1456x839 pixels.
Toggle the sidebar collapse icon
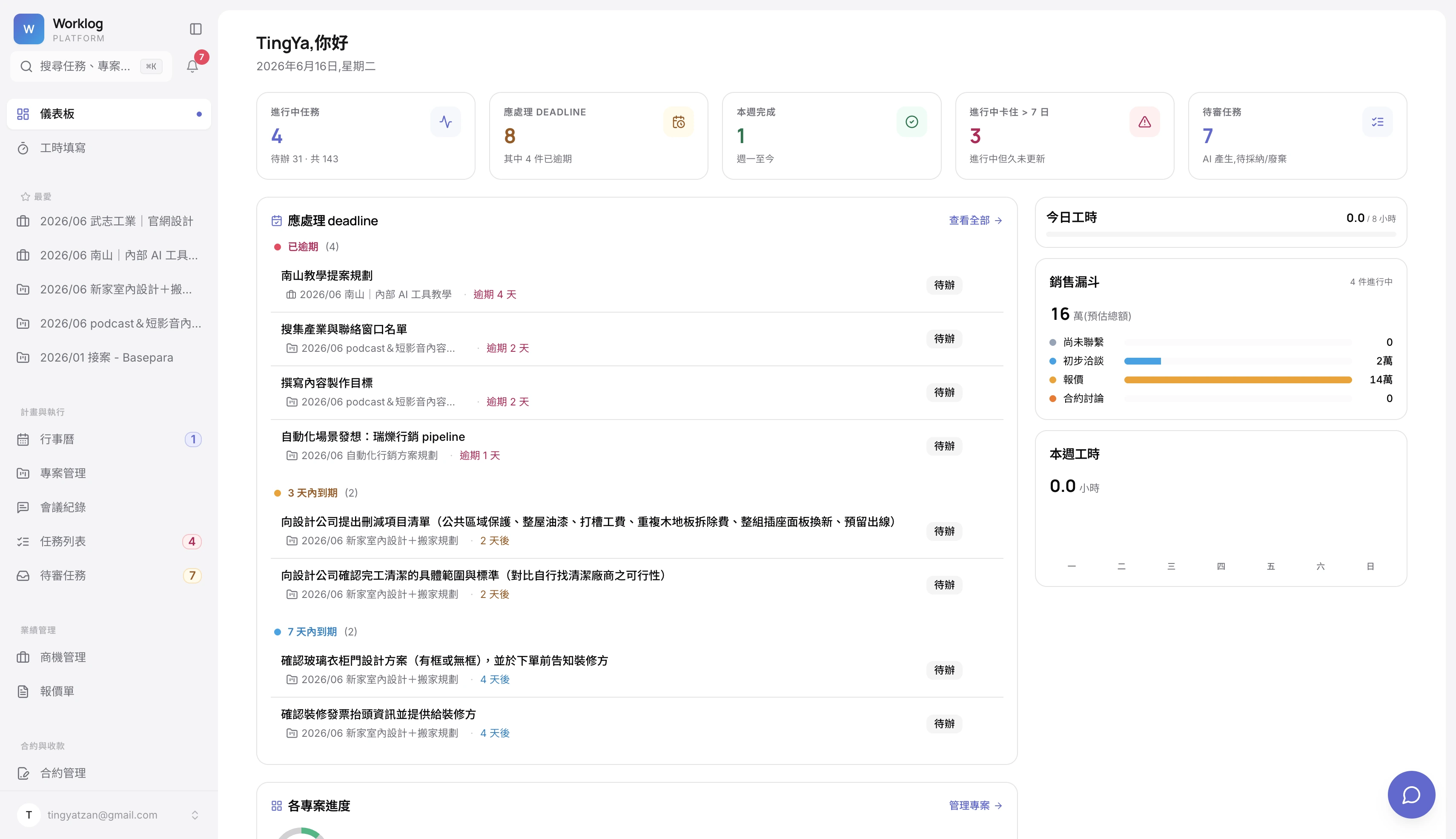196,29
